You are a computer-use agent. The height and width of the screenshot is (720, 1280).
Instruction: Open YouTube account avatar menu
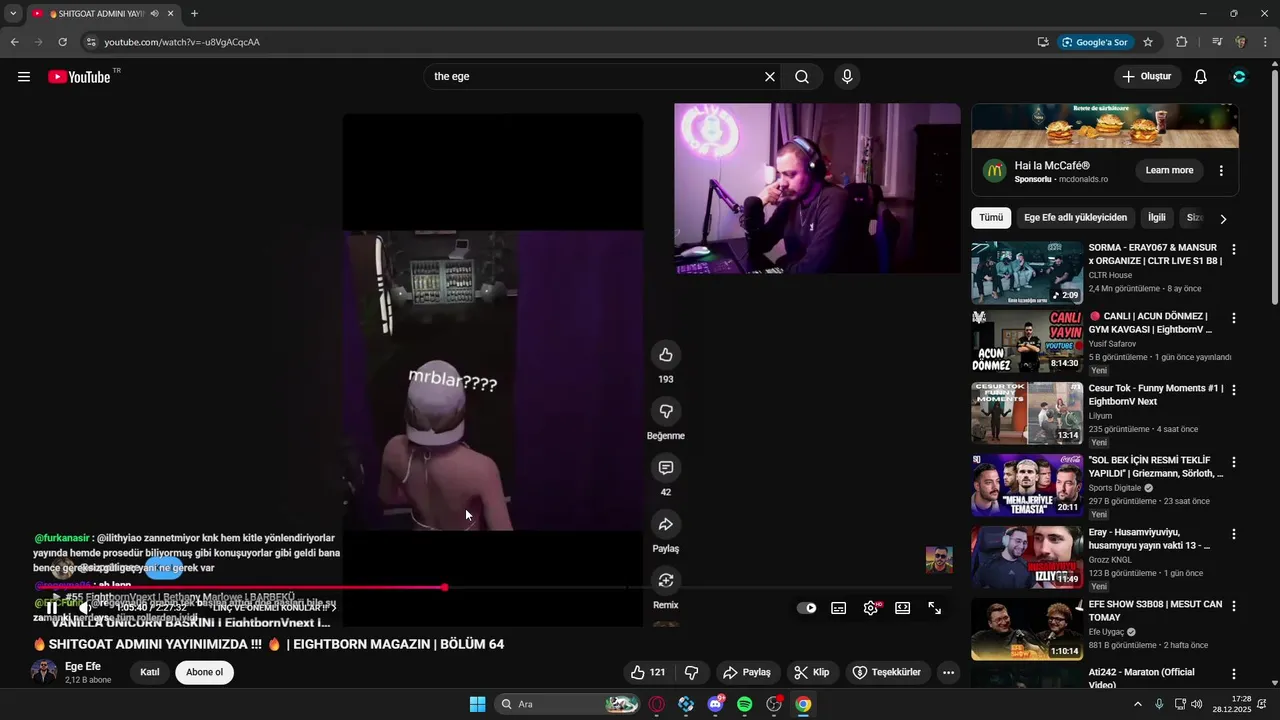(1239, 77)
